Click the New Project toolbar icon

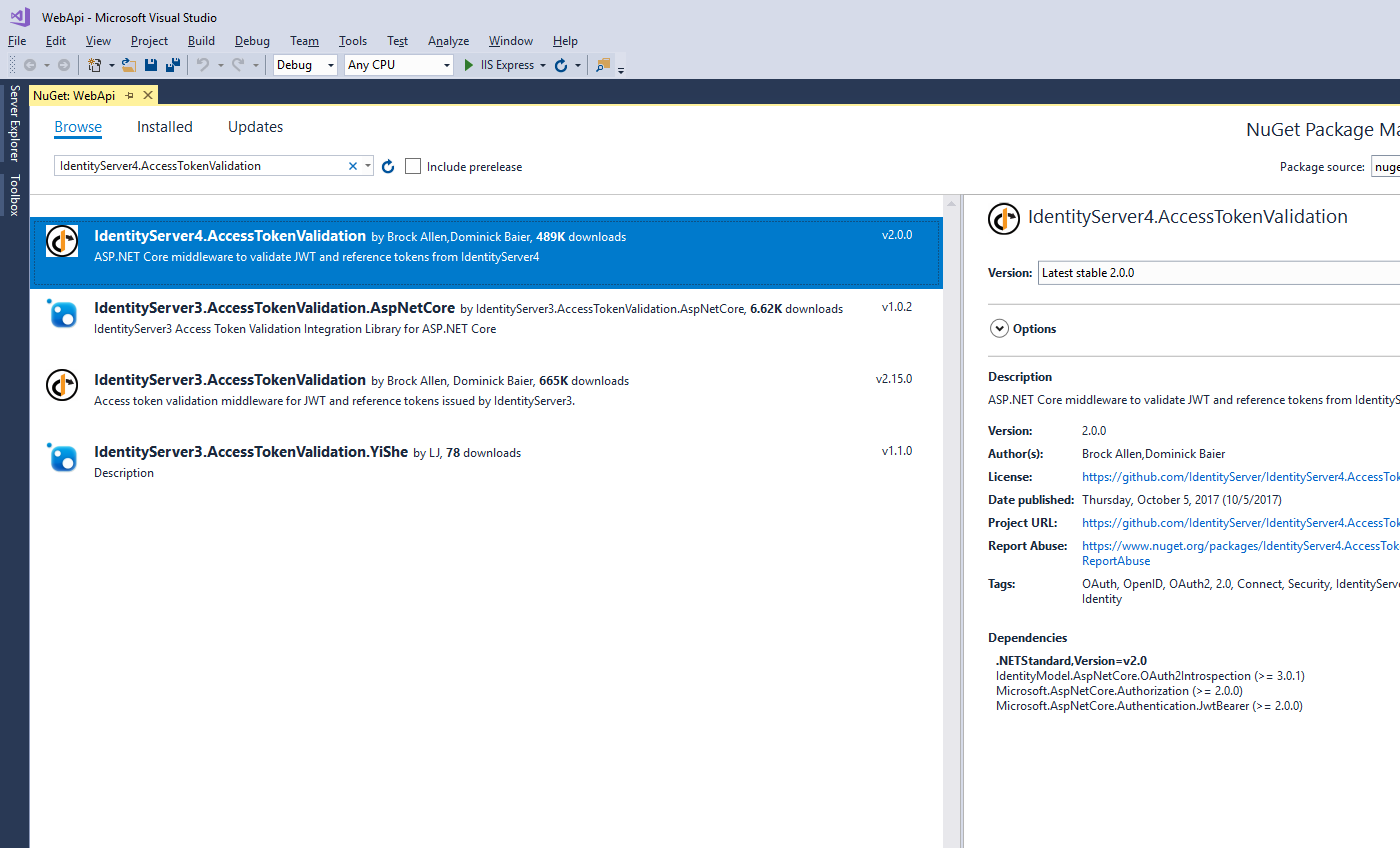tap(95, 65)
